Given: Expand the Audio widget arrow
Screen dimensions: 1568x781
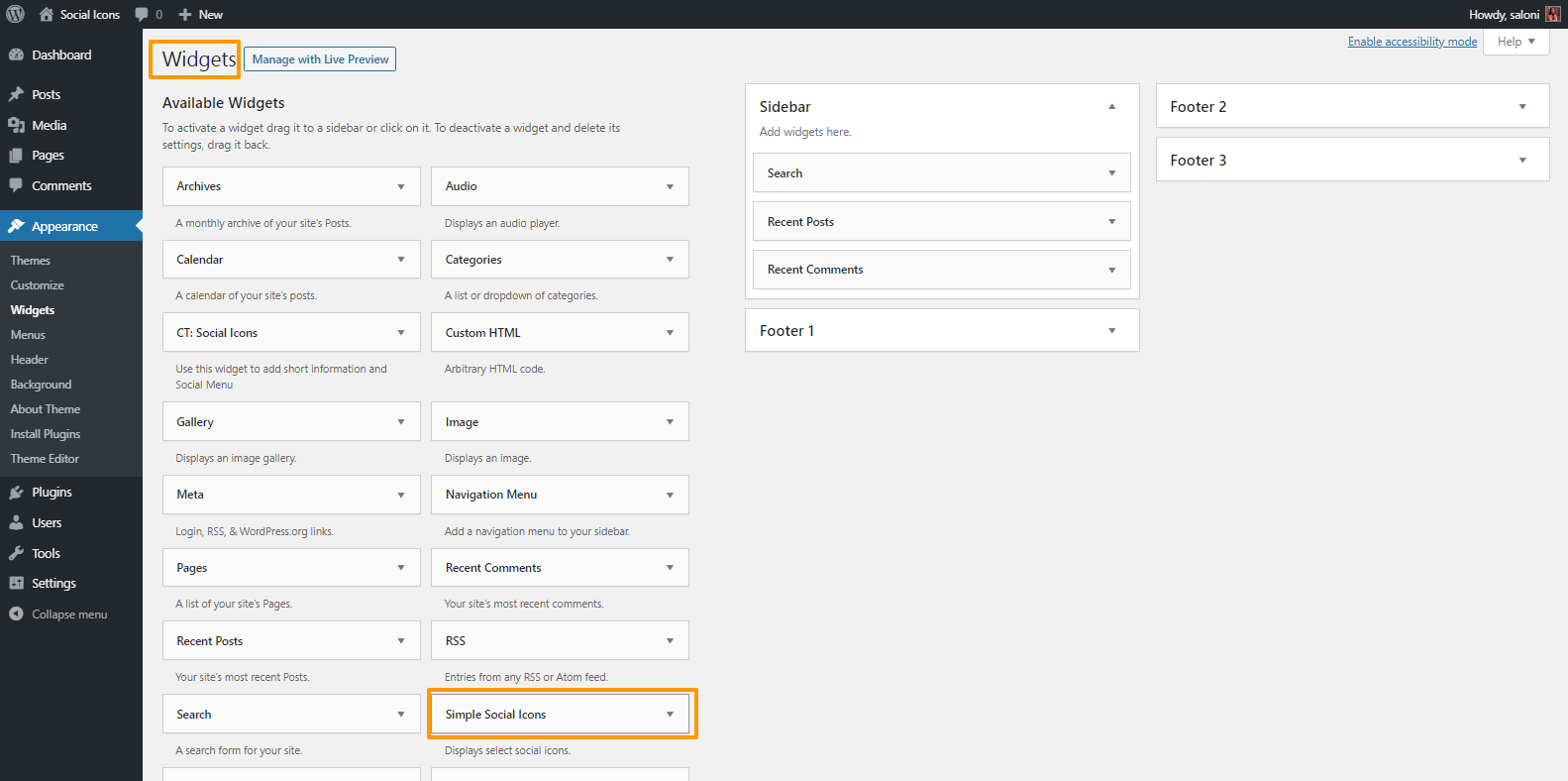Looking at the screenshot, I should [x=670, y=186].
